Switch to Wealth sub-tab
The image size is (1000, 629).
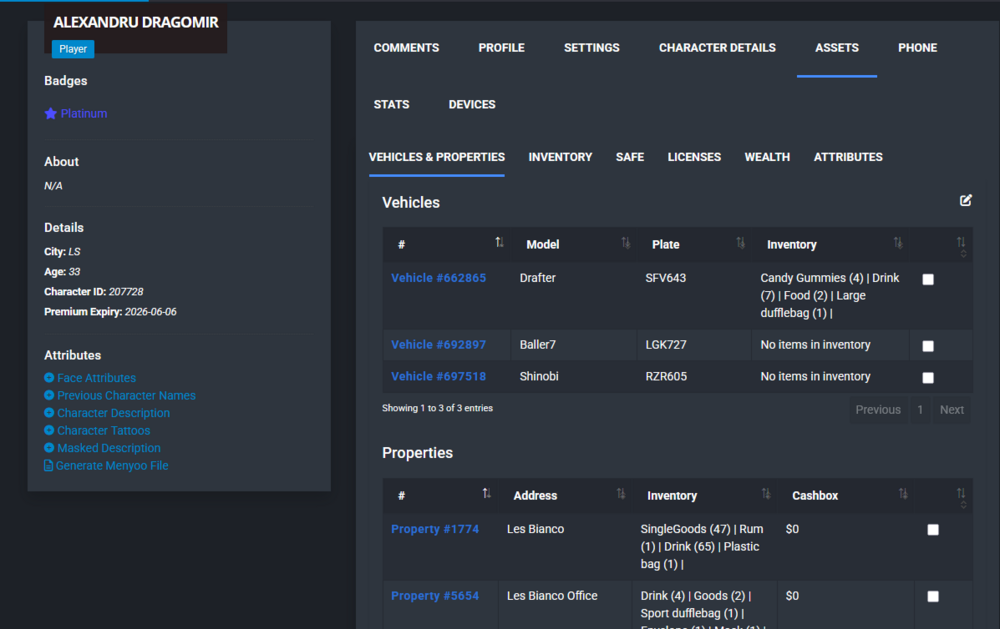pos(767,157)
